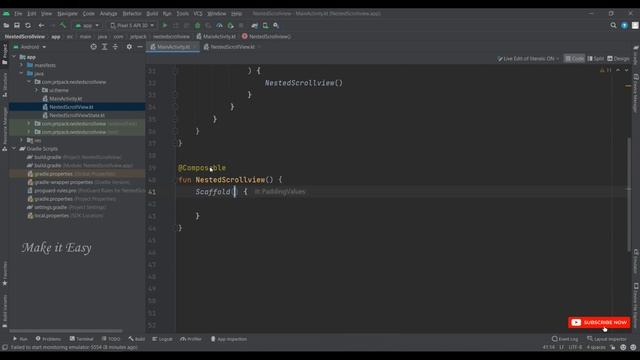Open the Android project view dropdown
Image resolution: width=640 pixels, height=360 pixels.
point(30,47)
